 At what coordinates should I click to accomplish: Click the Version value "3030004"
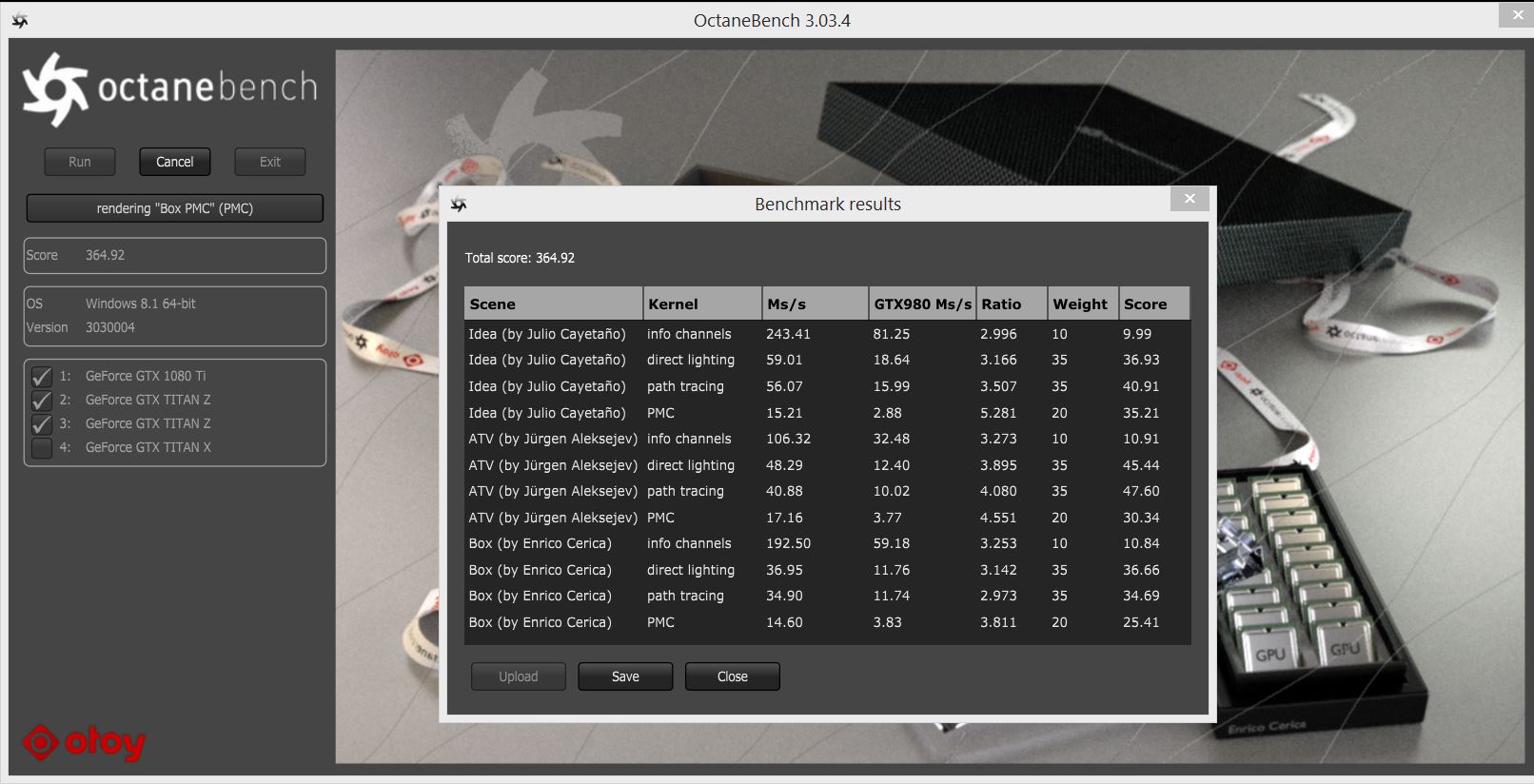point(110,327)
